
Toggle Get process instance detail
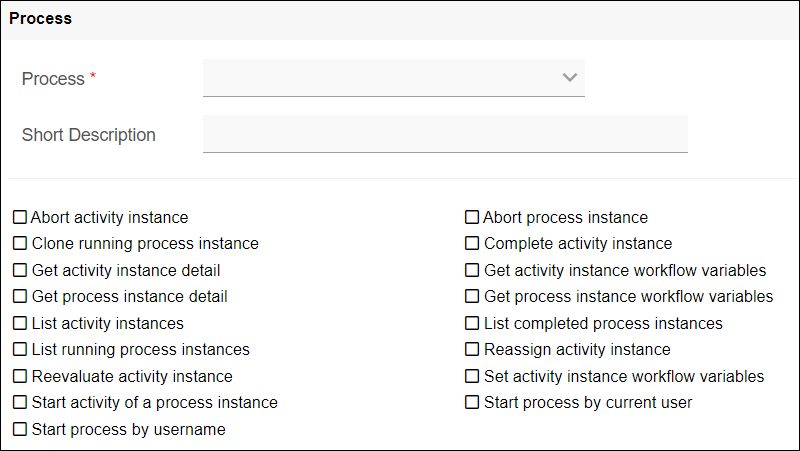point(20,296)
